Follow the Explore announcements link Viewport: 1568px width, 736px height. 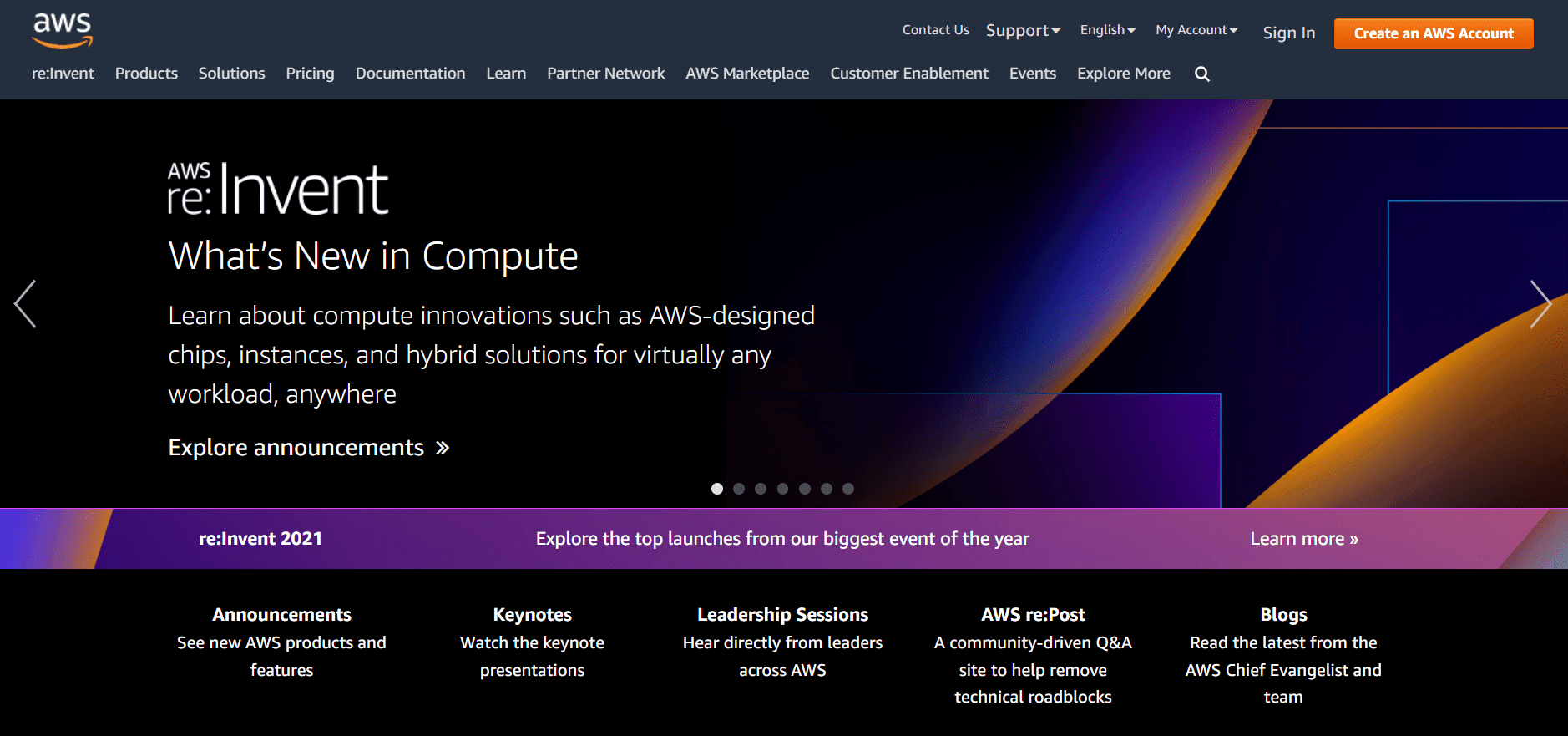[x=309, y=448]
